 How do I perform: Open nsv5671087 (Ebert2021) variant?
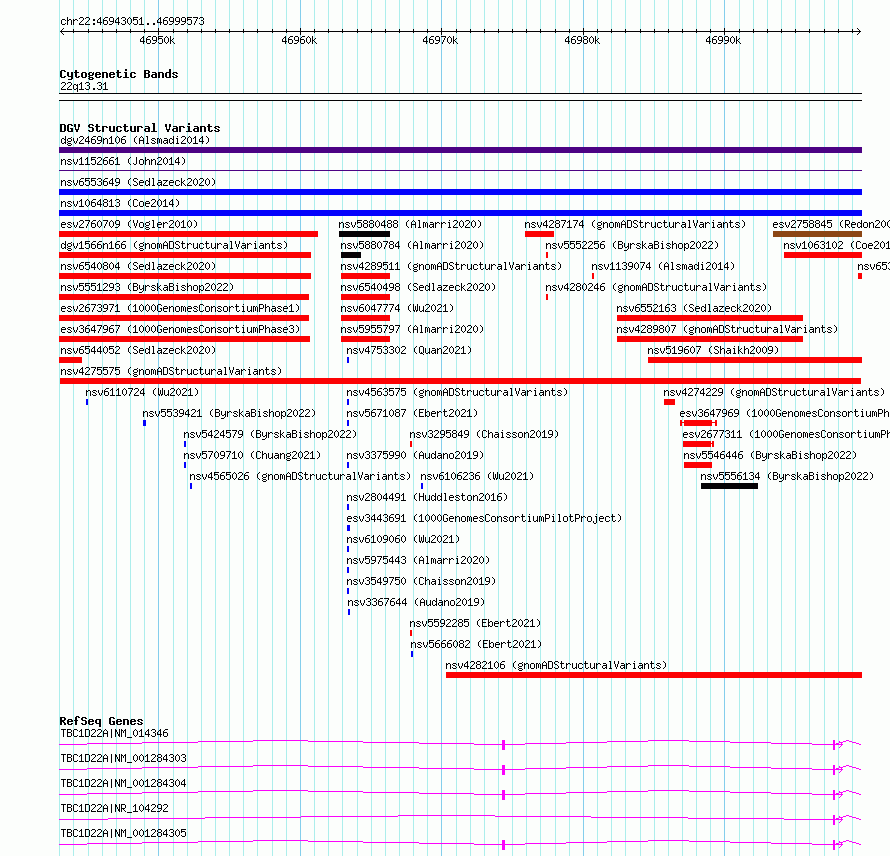point(412,413)
